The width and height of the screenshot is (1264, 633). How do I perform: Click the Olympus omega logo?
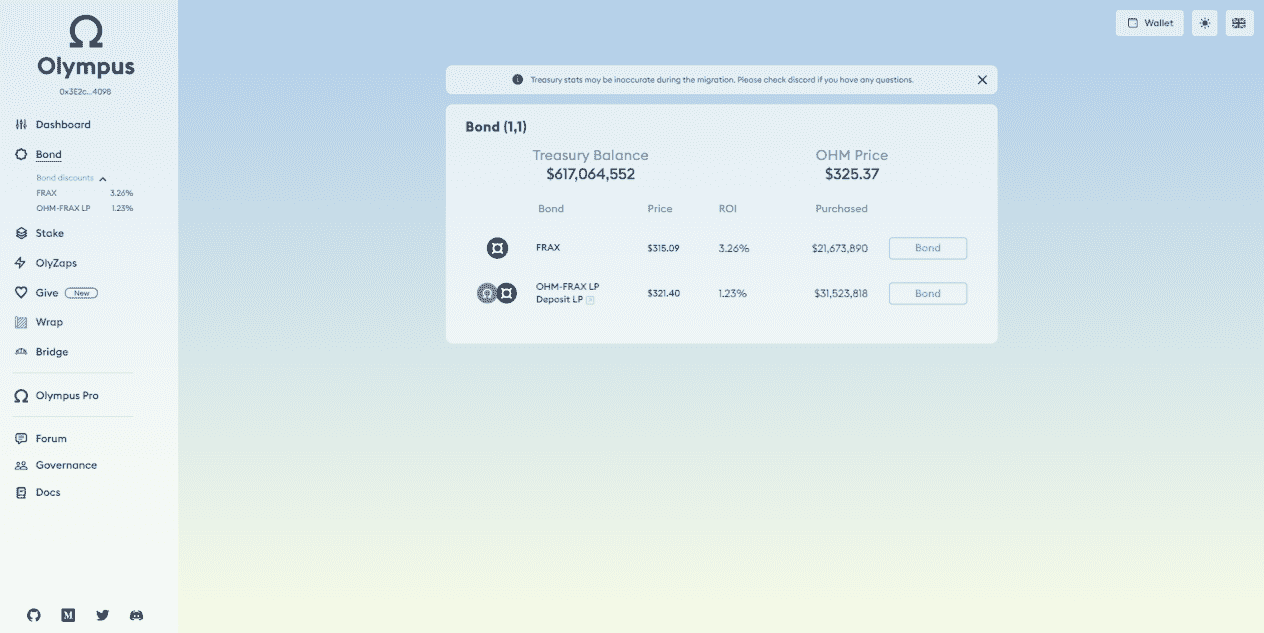(x=86, y=33)
